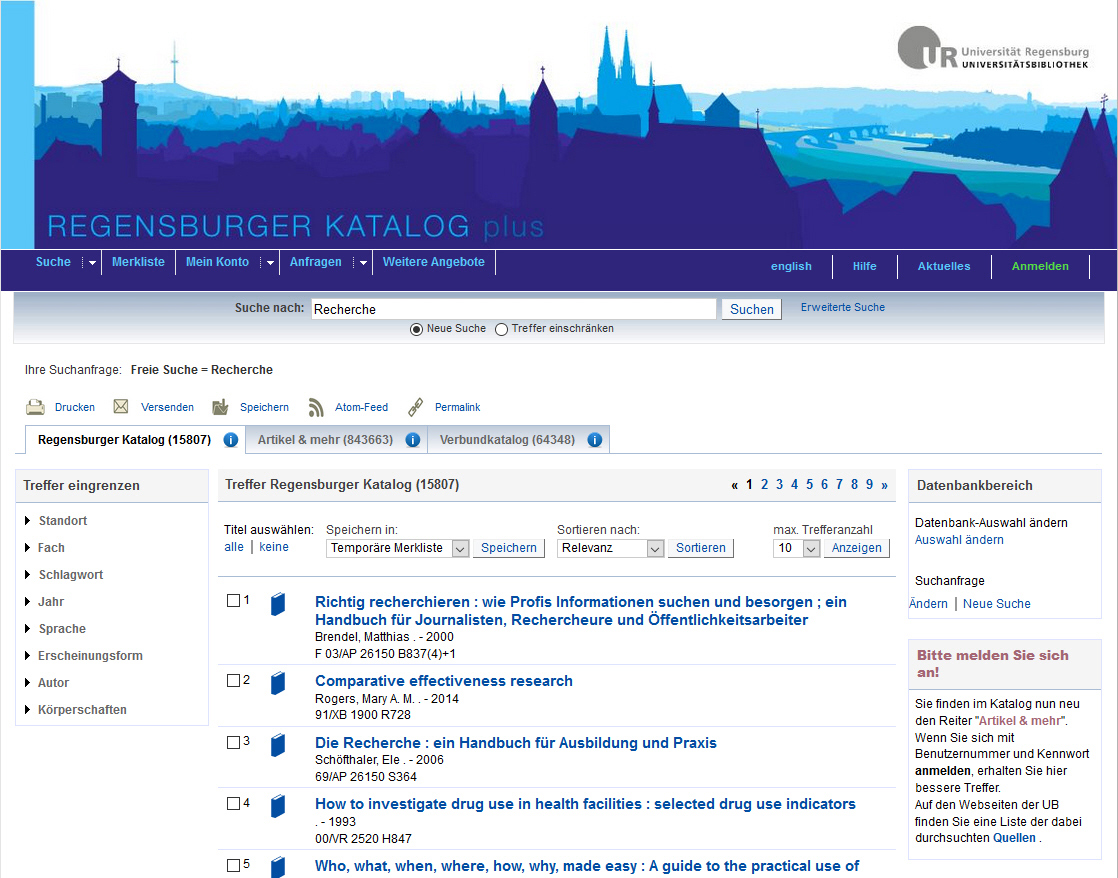Open info icon next to Verbundkatalog tab
The image size is (1118, 878).
point(595,440)
